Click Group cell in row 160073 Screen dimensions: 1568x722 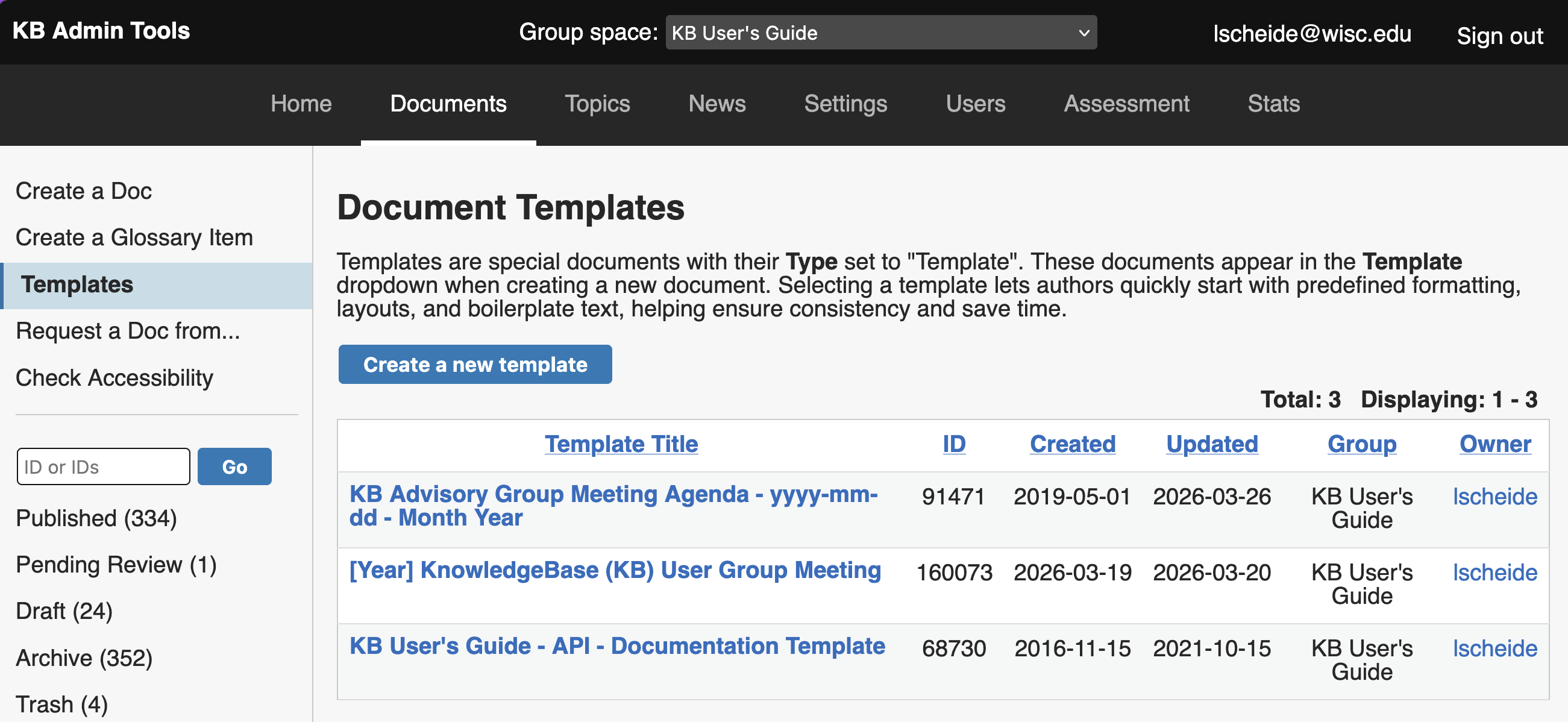[x=1362, y=585]
